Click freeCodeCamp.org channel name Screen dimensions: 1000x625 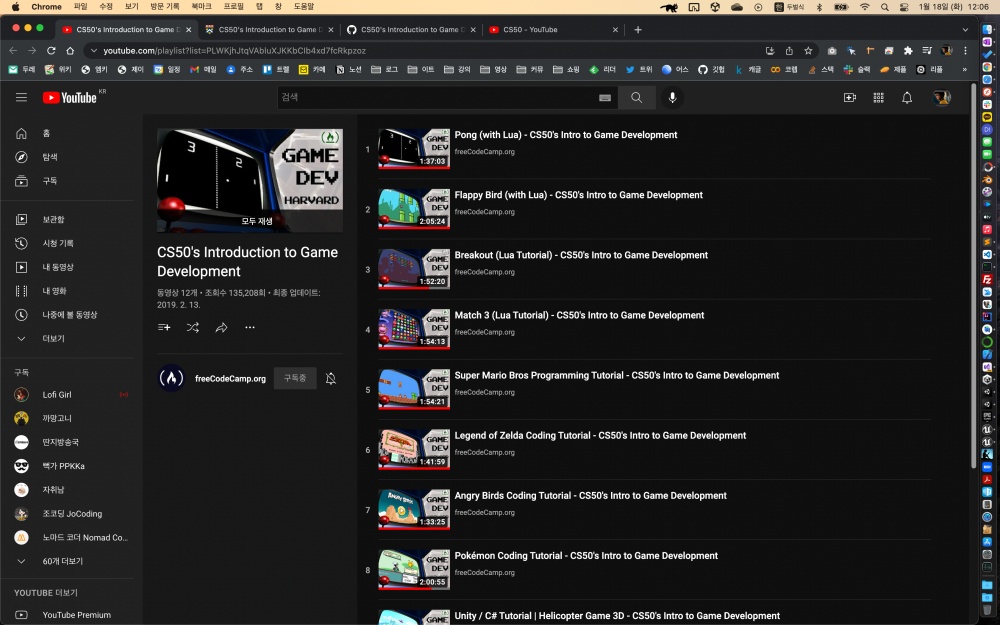[x=230, y=378]
